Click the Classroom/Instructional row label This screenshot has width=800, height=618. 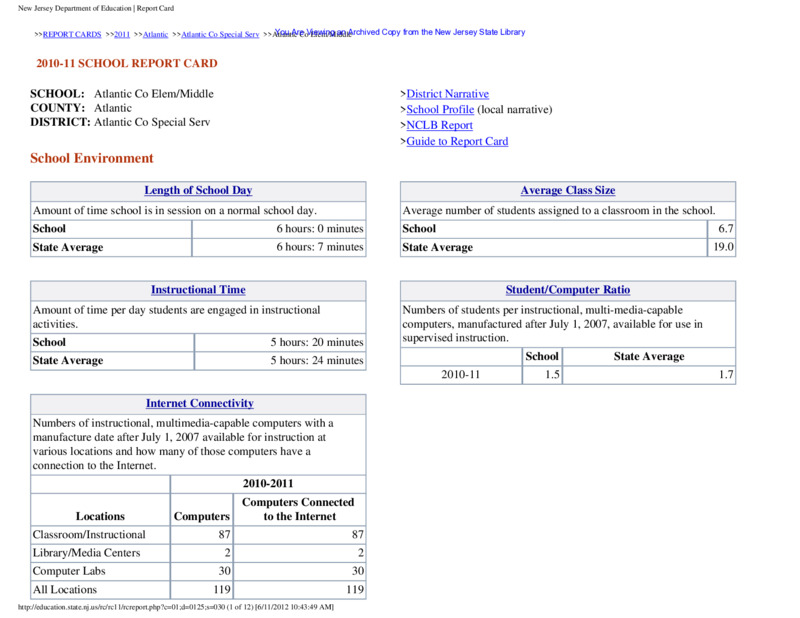click(89, 535)
